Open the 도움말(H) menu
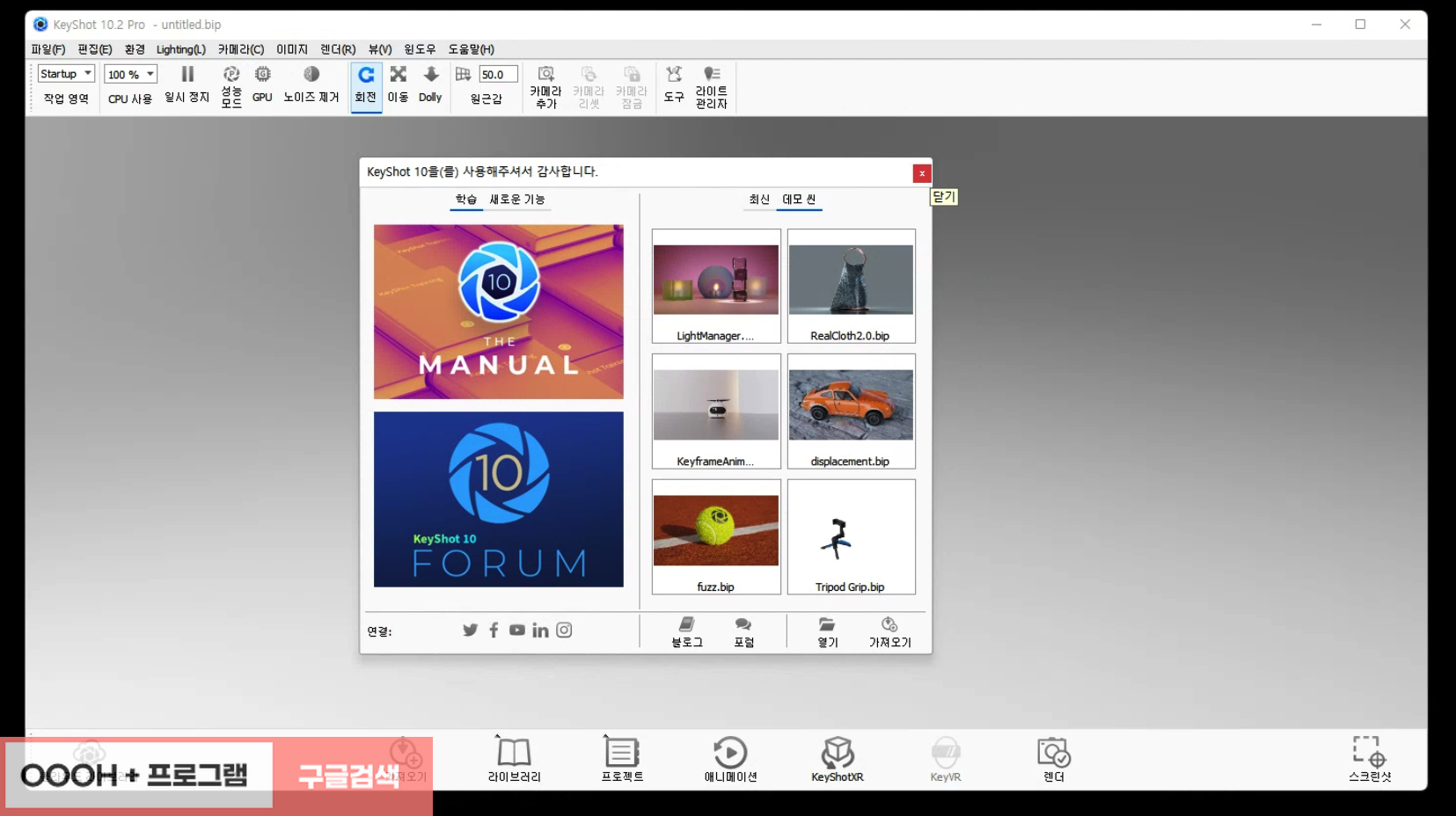The image size is (1456, 816). click(472, 49)
